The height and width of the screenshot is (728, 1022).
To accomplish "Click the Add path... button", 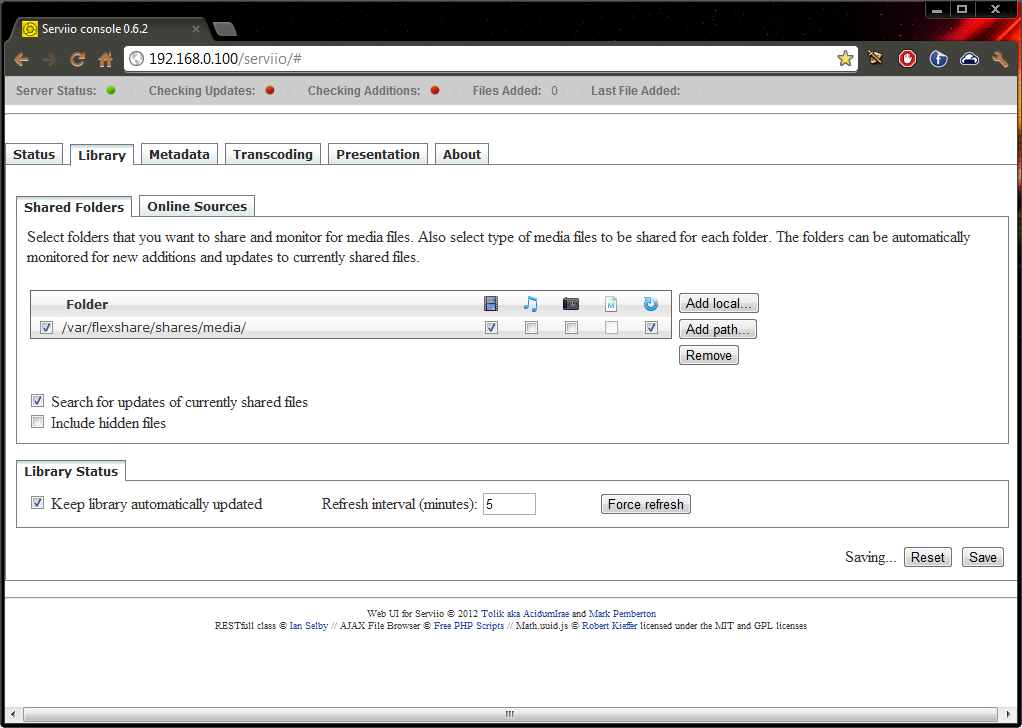I will point(717,329).
